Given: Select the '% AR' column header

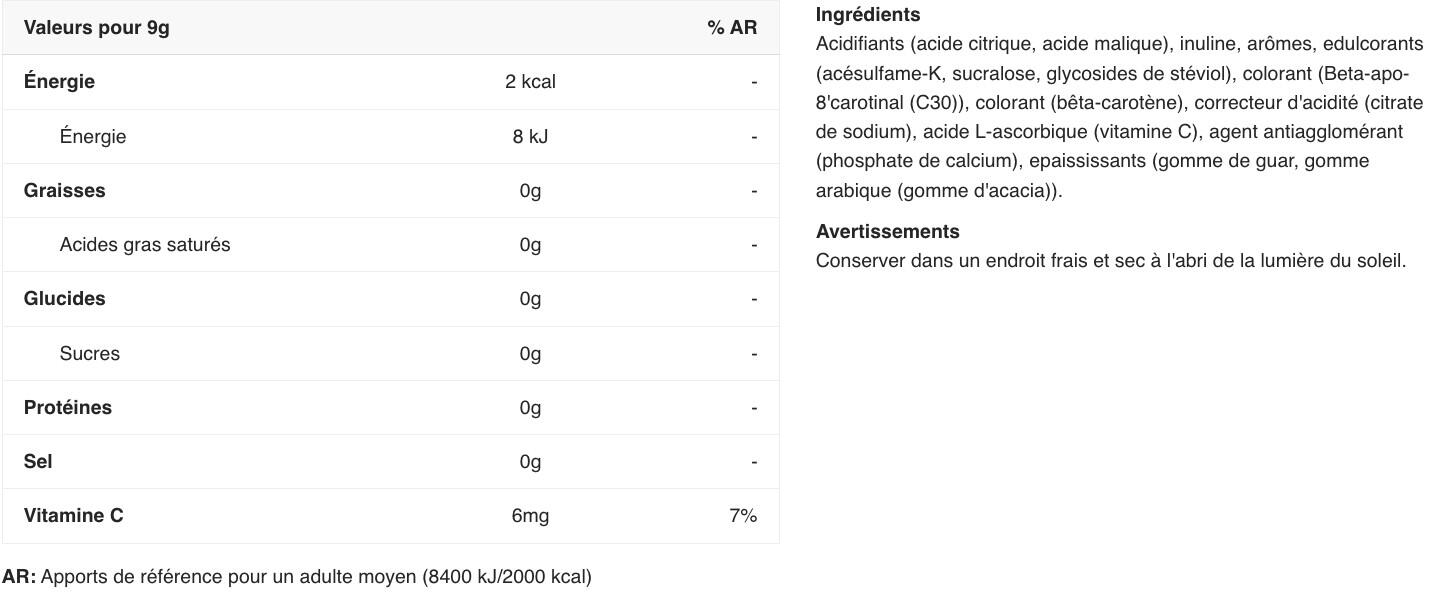Looking at the screenshot, I should [x=732, y=28].
